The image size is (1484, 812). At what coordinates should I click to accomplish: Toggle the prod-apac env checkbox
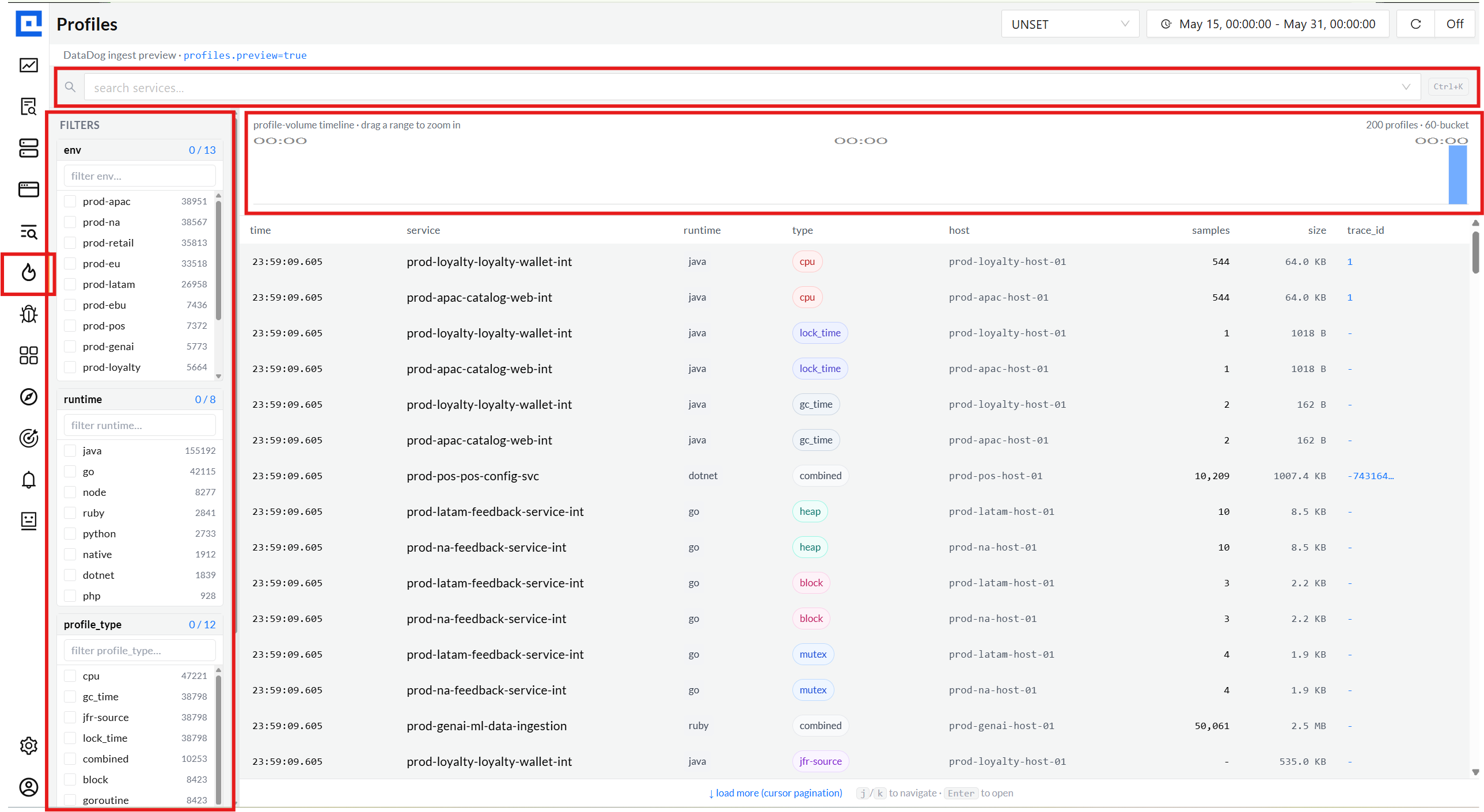point(70,201)
